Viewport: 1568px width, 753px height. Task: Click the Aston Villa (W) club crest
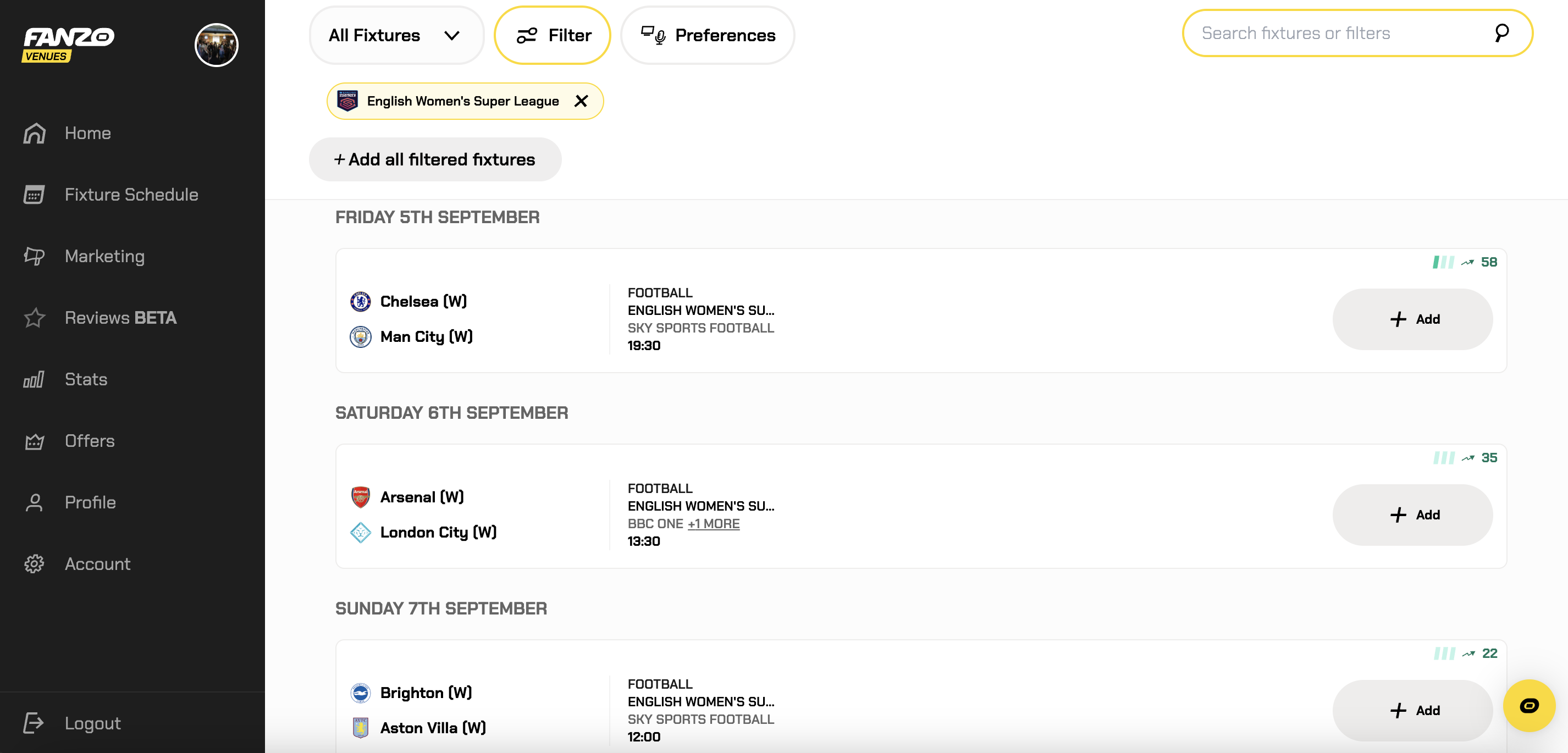point(360,728)
